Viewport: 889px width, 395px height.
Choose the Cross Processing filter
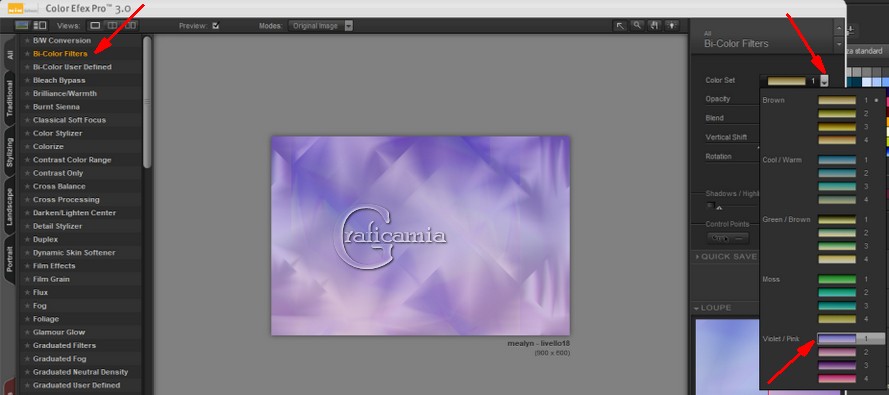pos(66,199)
